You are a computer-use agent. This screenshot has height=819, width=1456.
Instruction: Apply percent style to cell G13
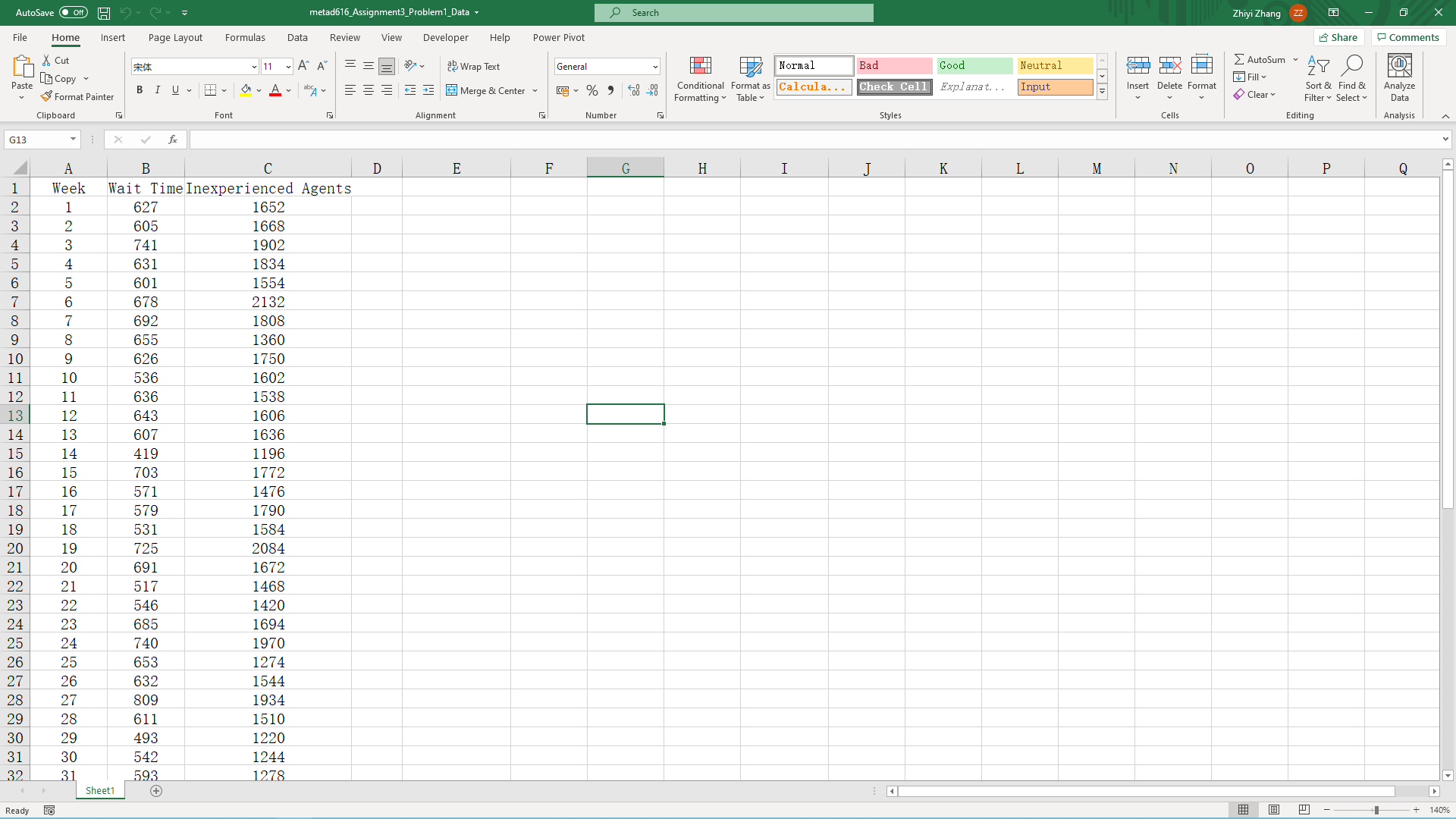pyautogui.click(x=592, y=90)
